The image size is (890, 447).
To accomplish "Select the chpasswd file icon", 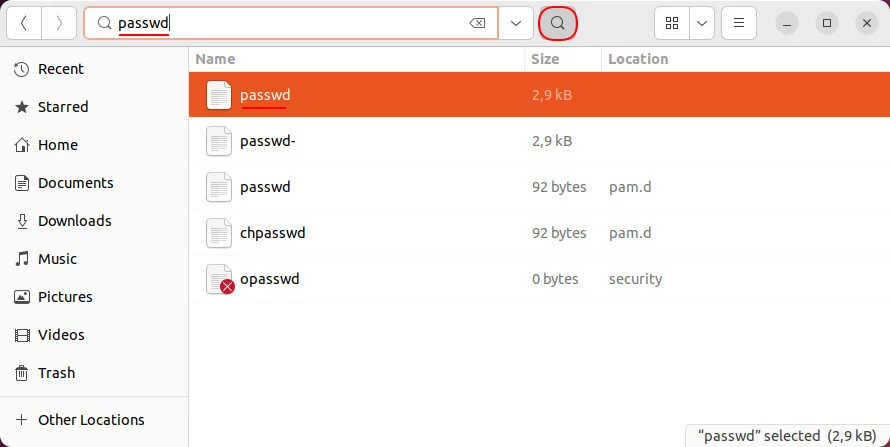I will tap(219, 233).
